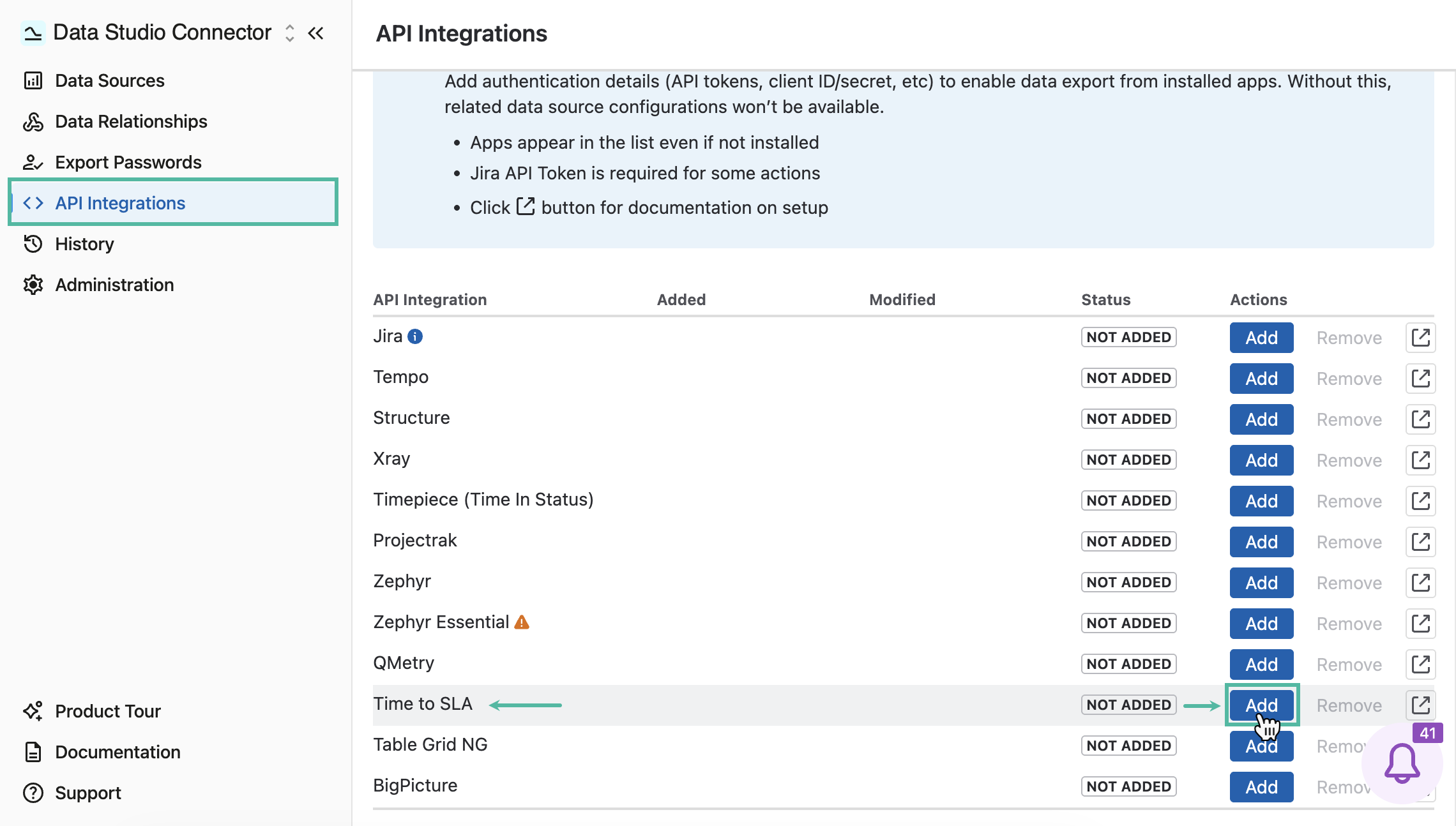This screenshot has width=1456, height=826.
Task: Click the Status column header
Action: click(1105, 299)
